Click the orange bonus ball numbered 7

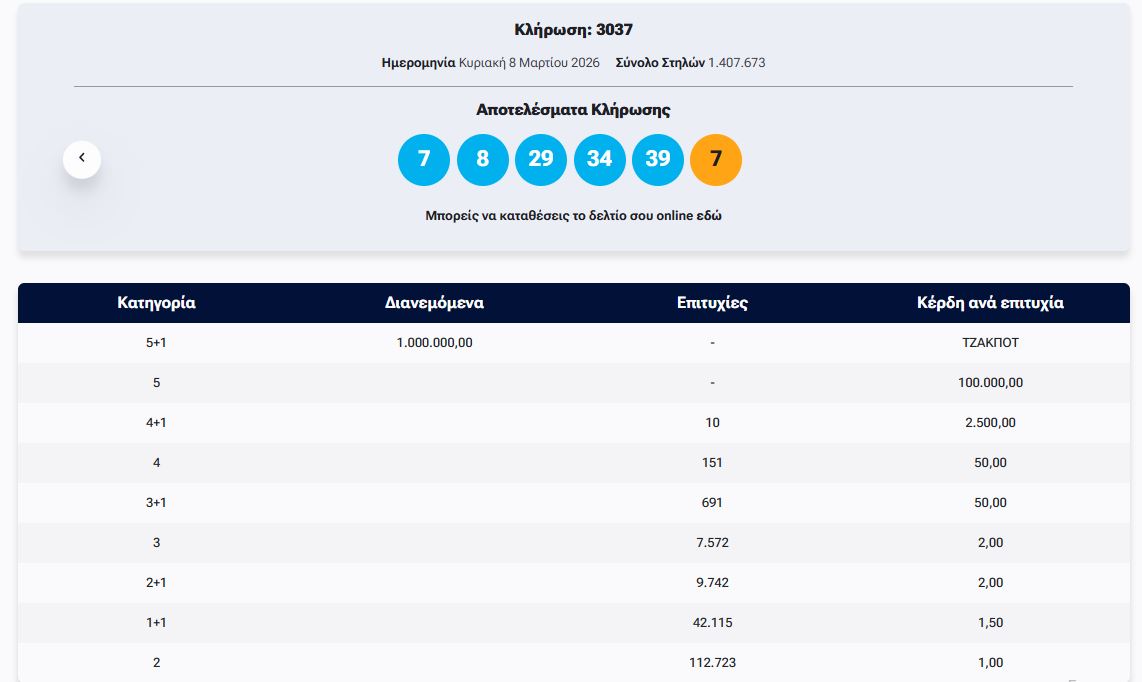click(716, 160)
